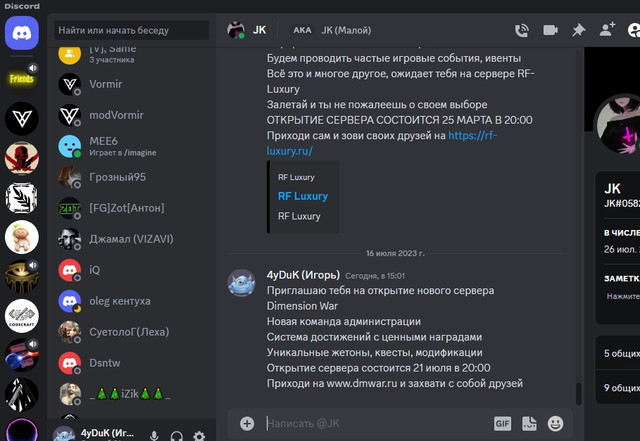Click the plus attachment button
The height and width of the screenshot is (441, 640).
point(247,423)
